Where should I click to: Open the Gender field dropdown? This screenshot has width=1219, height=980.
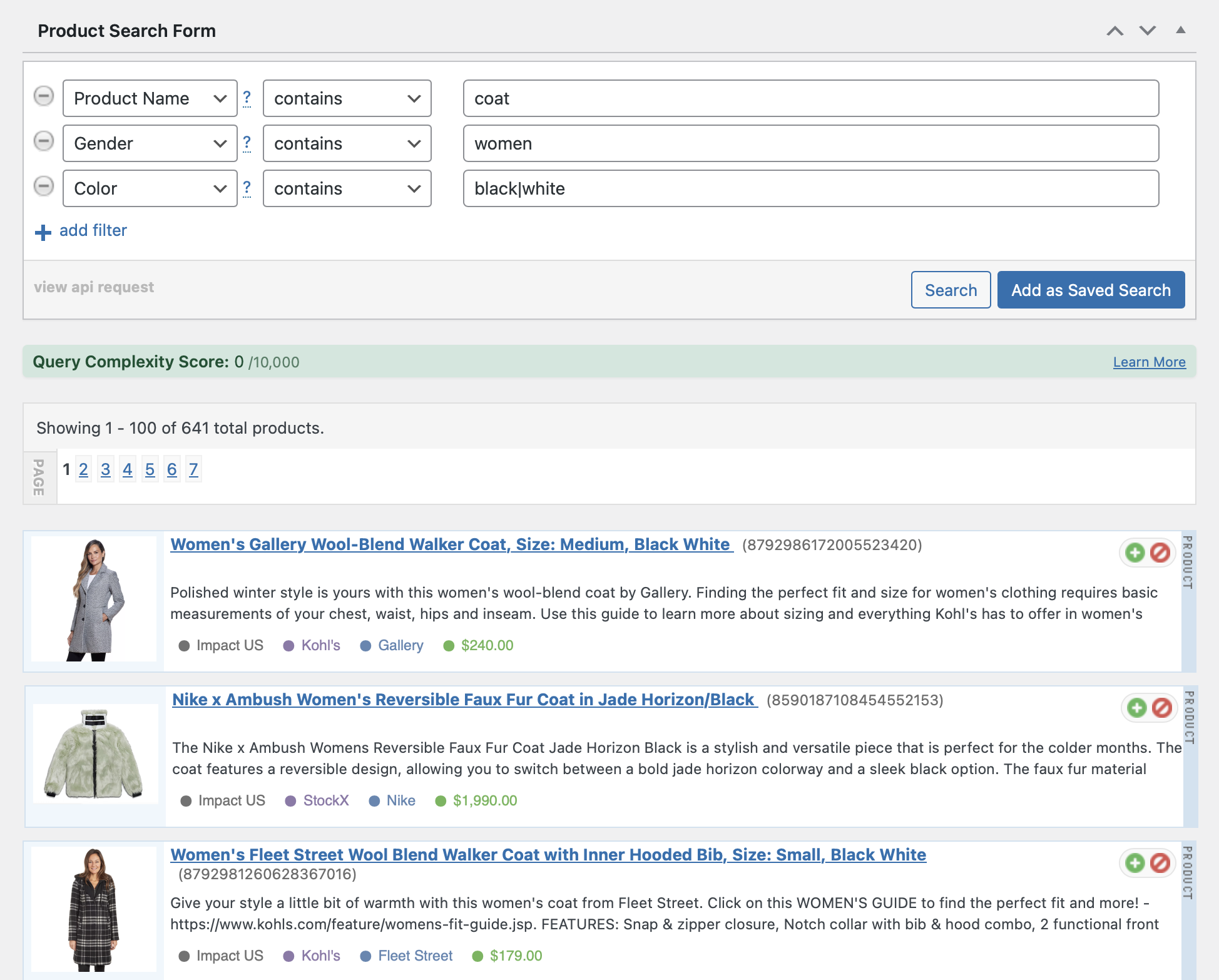[x=150, y=143]
